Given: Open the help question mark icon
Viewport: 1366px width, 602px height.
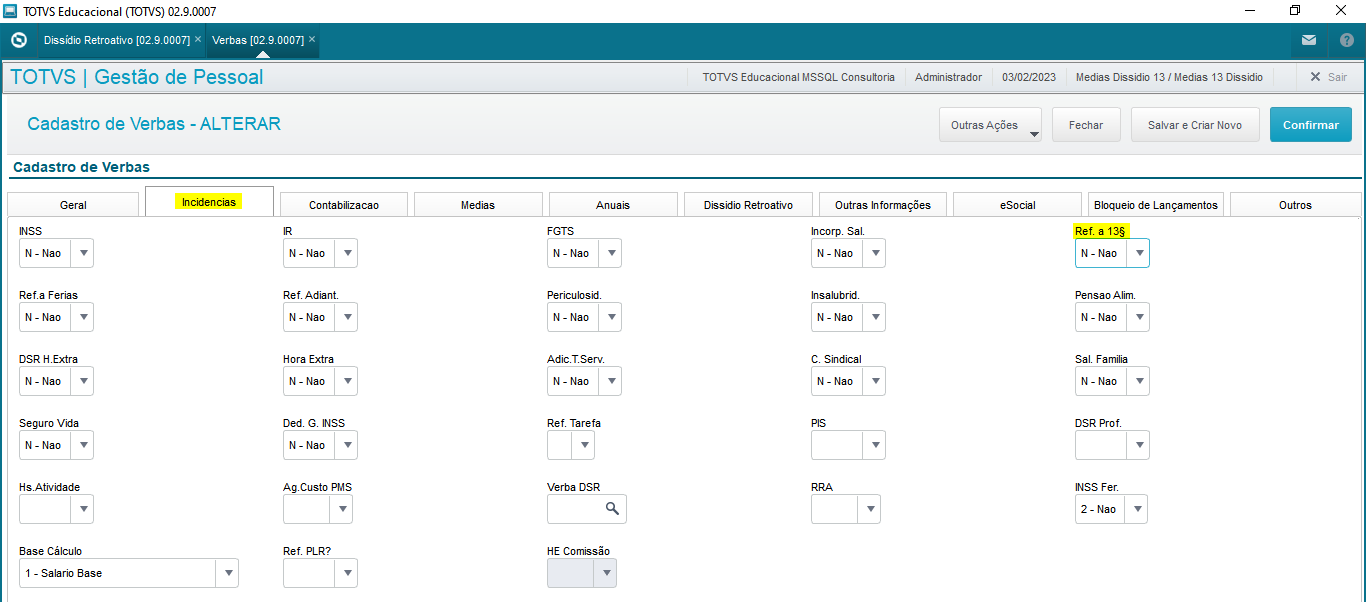Looking at the screenshot, I should click(1347, 40).
